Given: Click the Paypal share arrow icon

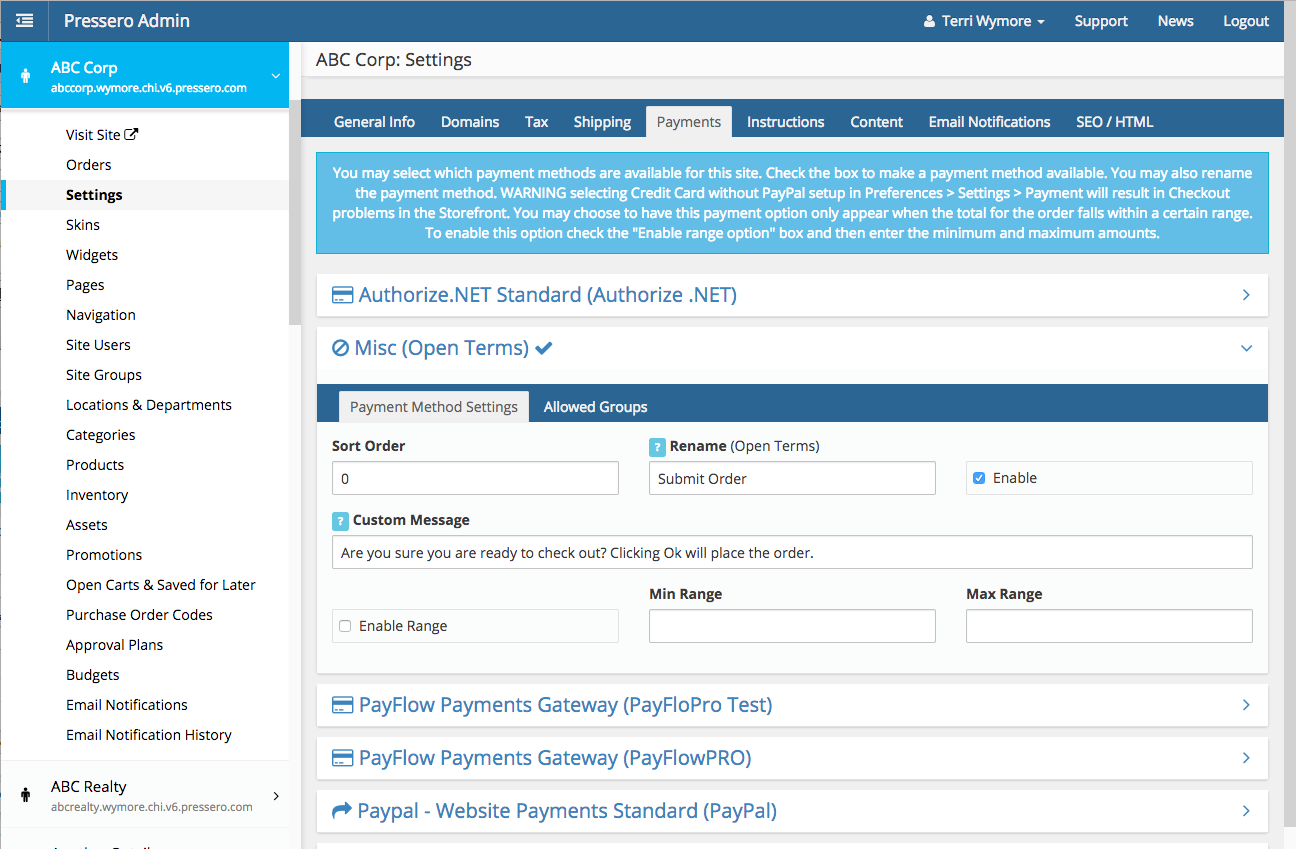Looking at the screenshot, I should coord(342,810).
